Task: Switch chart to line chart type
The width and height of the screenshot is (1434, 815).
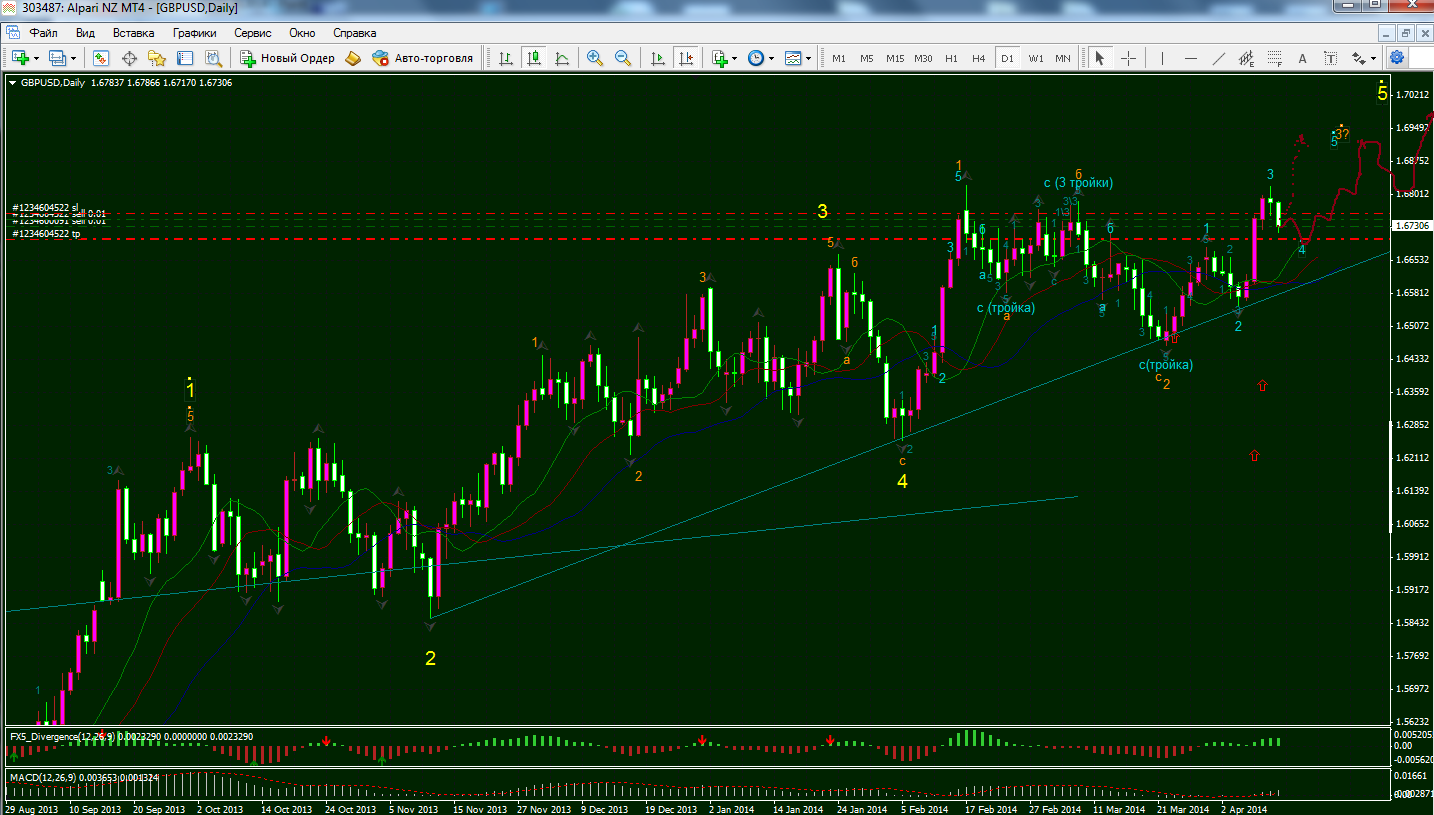Action: (562, 58)
